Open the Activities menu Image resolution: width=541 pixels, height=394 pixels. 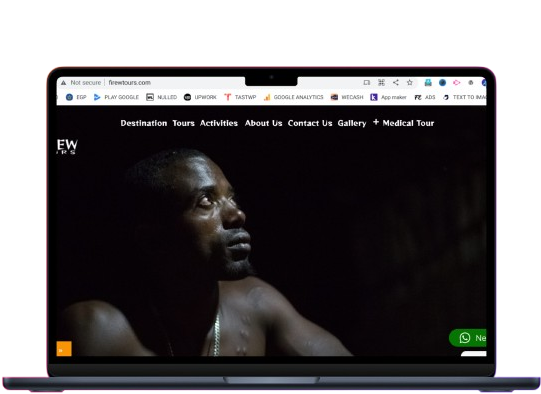219,123
